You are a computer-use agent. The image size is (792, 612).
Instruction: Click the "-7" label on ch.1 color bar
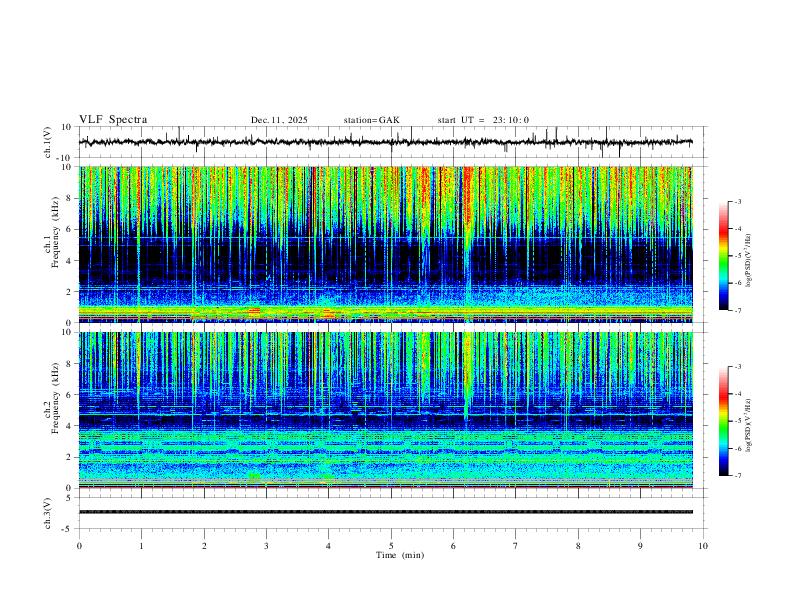[x=737, y=311]
